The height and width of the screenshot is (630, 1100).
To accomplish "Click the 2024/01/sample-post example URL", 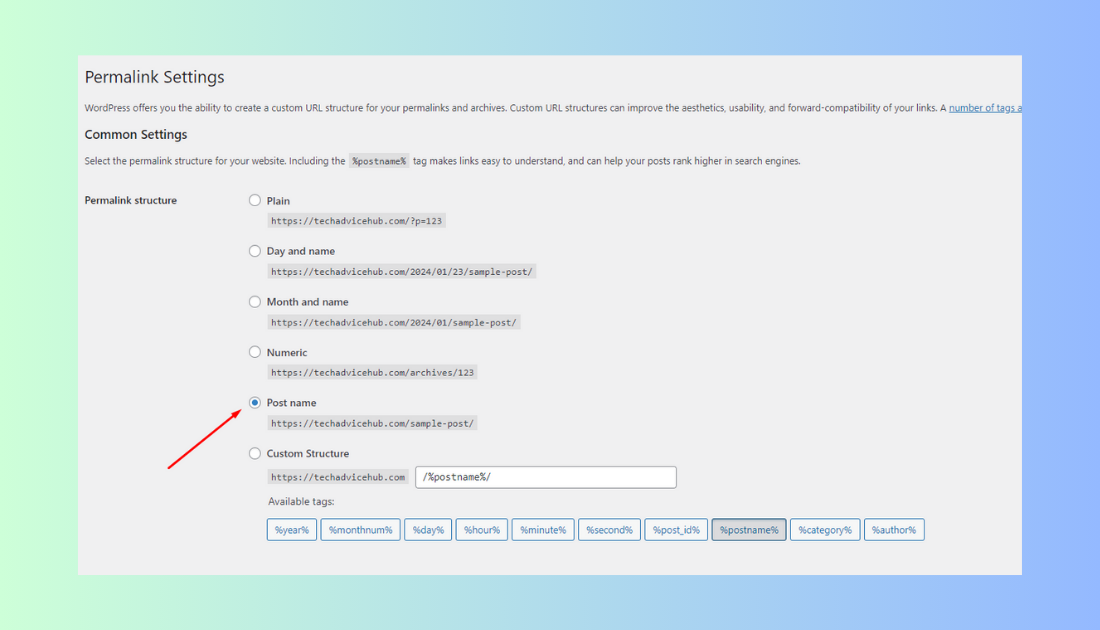I will coord(394,323).
